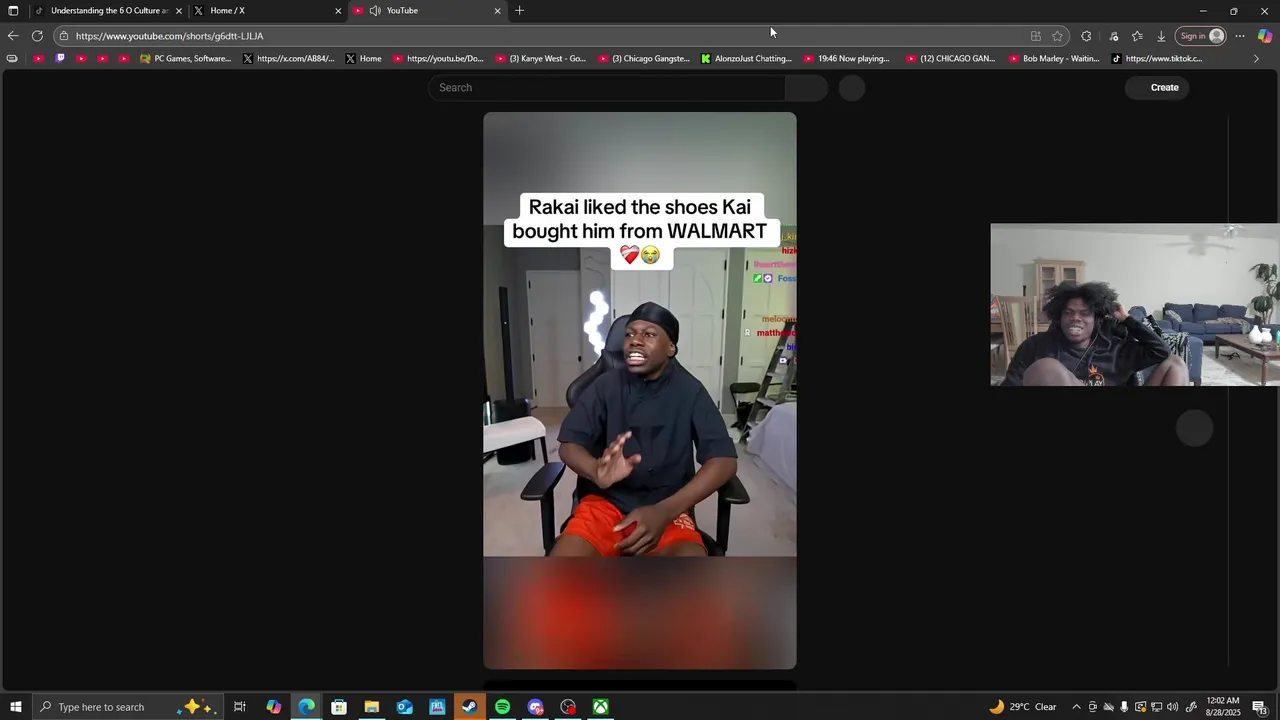Expand the system tray hidden icons chevron
Image resolution: width=1280 pixels, height=720 pixels.
(1076, 707)
